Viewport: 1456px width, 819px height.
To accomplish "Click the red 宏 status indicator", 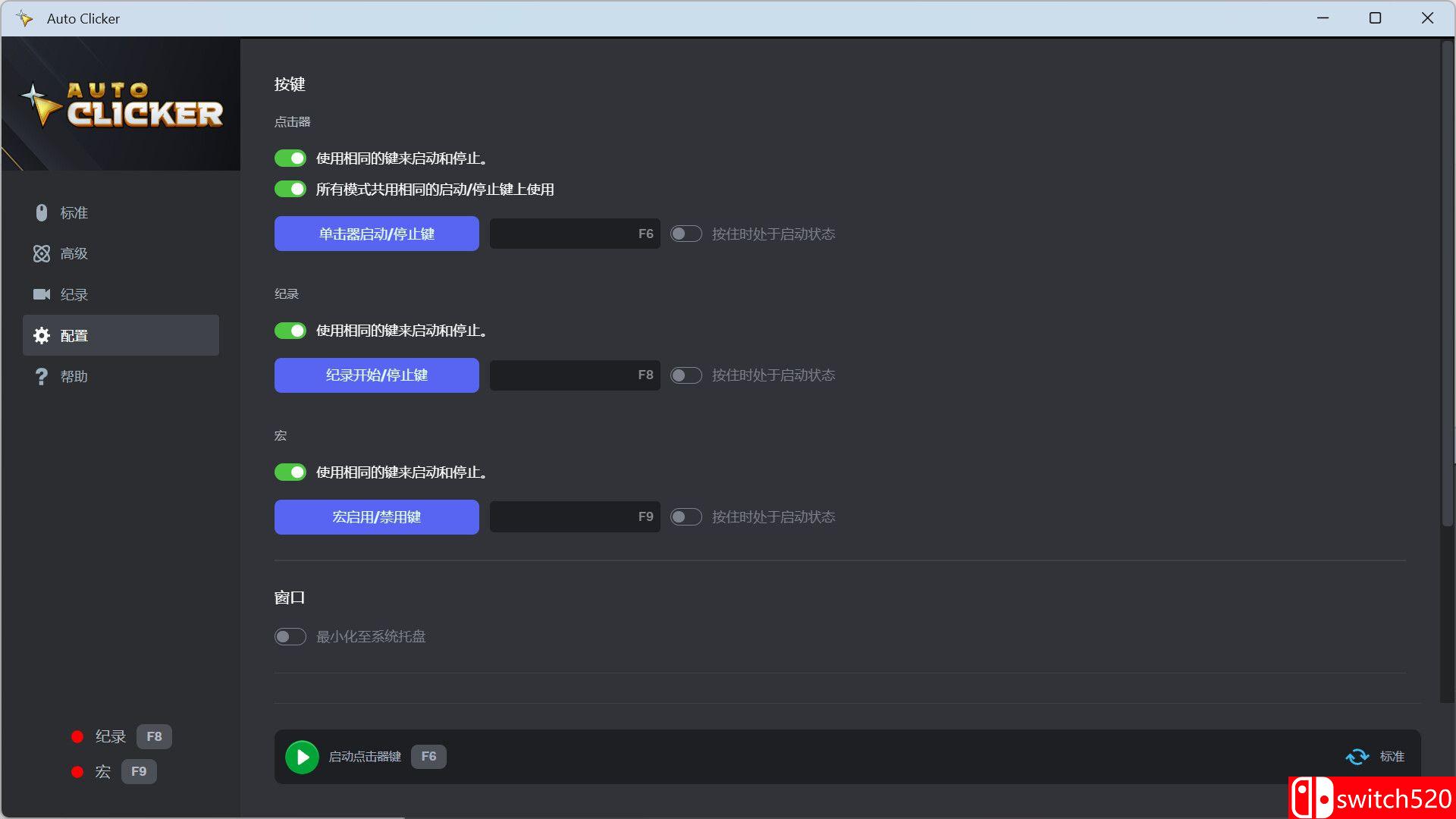I will tap(77, 771).
